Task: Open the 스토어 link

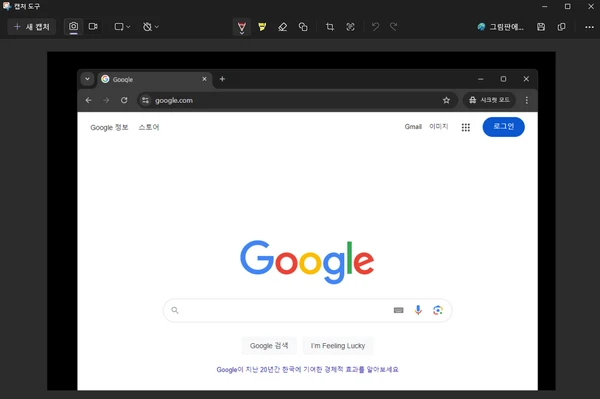Action: (149, 127)
